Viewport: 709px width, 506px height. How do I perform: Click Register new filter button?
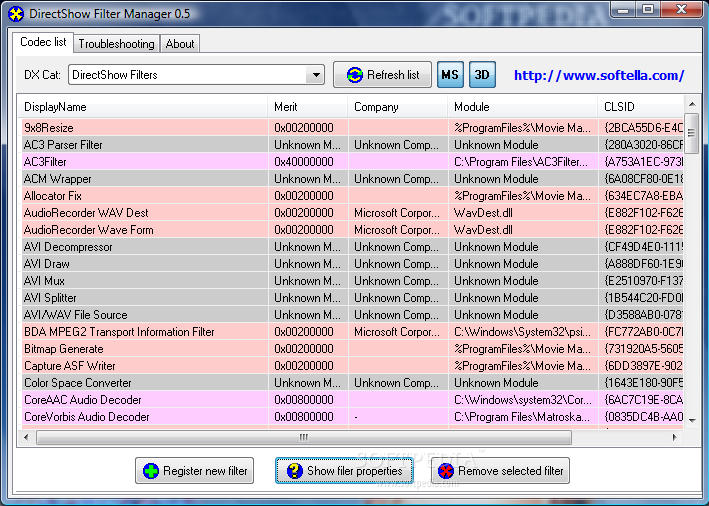click(x=194, y=471)
